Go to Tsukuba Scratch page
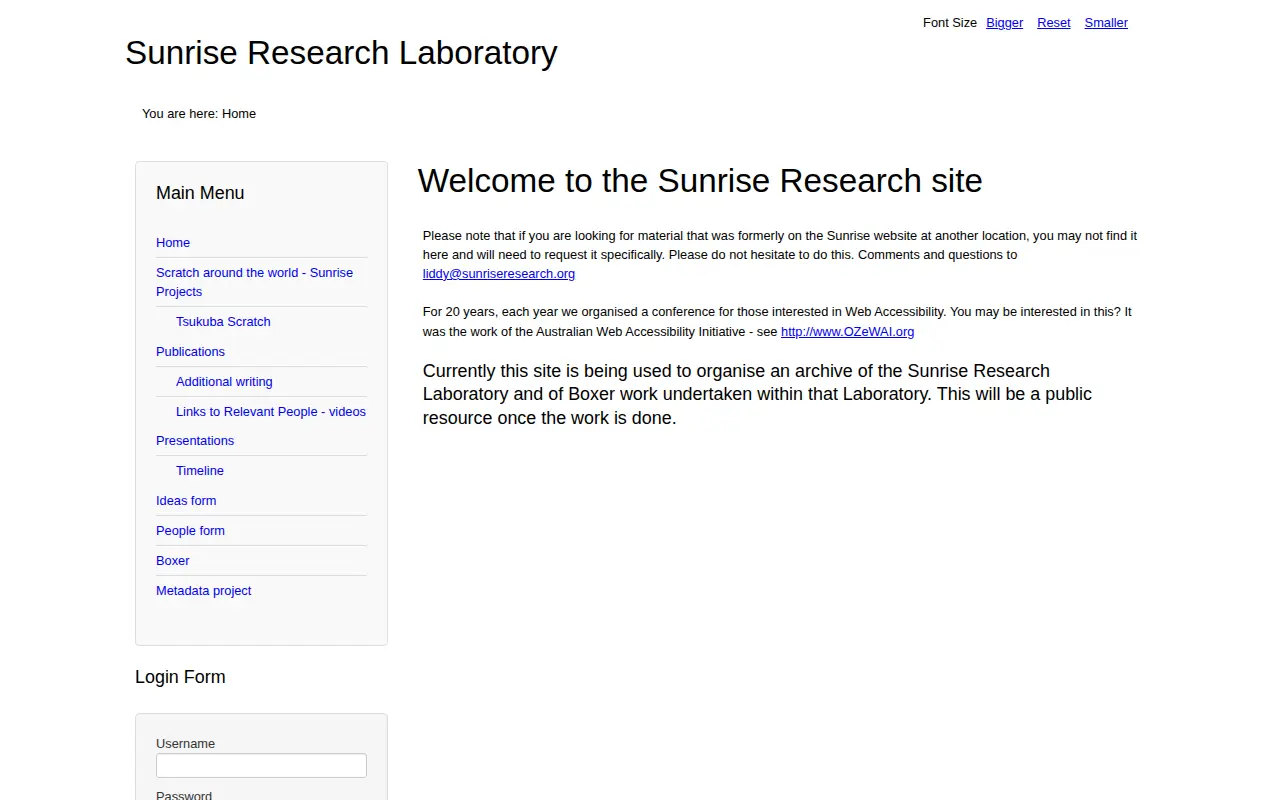This screenshot has height=800, width=1280. pyautogui.click(x=223, y=322)
